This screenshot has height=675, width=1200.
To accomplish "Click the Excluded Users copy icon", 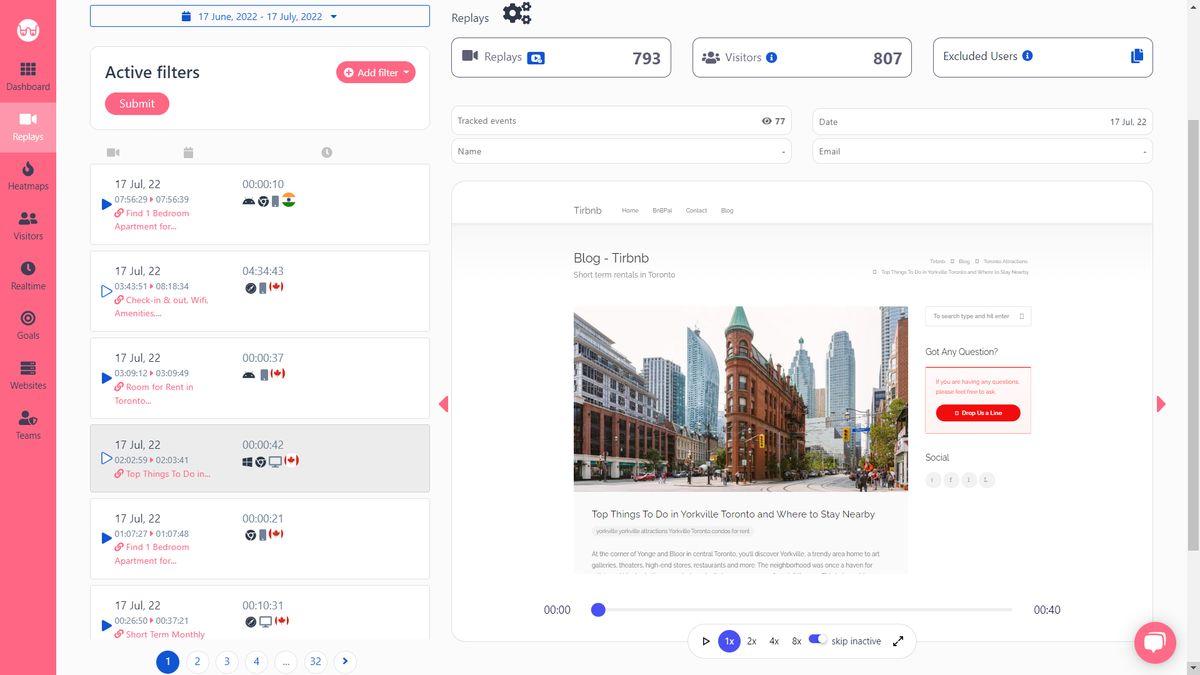I will (1137, 56).
